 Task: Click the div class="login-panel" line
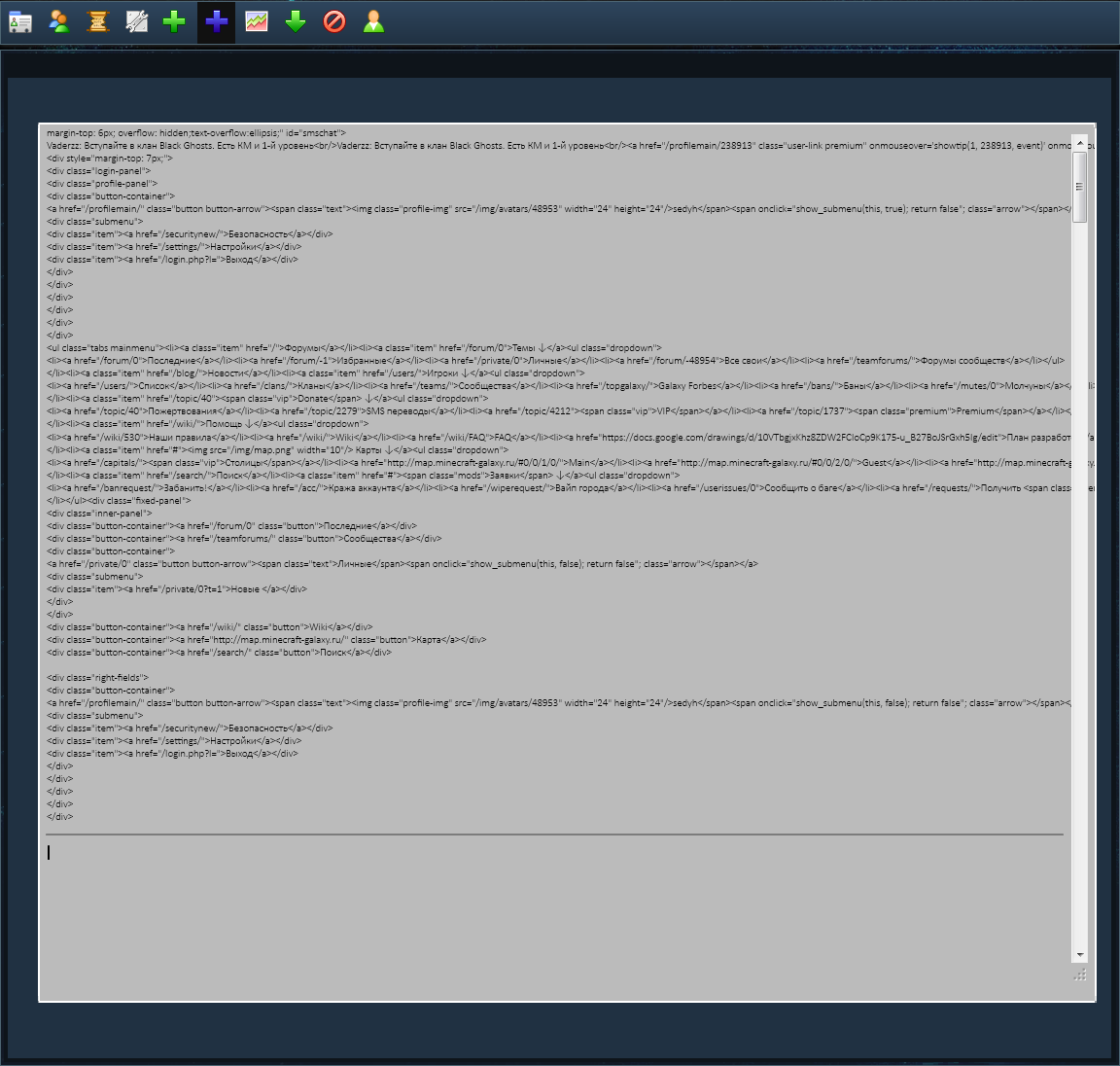[x=98, y=171]
